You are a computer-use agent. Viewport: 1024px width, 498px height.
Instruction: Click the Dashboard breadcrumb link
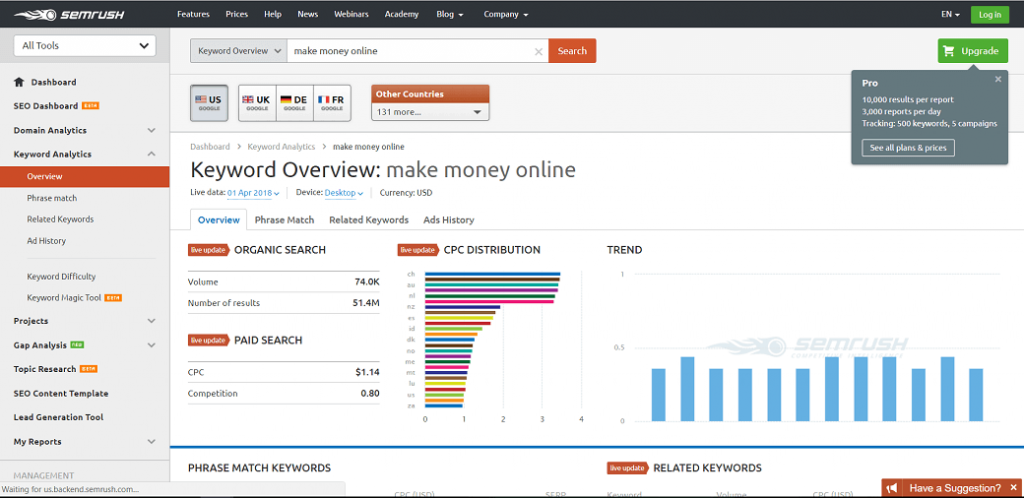(210, 147)
